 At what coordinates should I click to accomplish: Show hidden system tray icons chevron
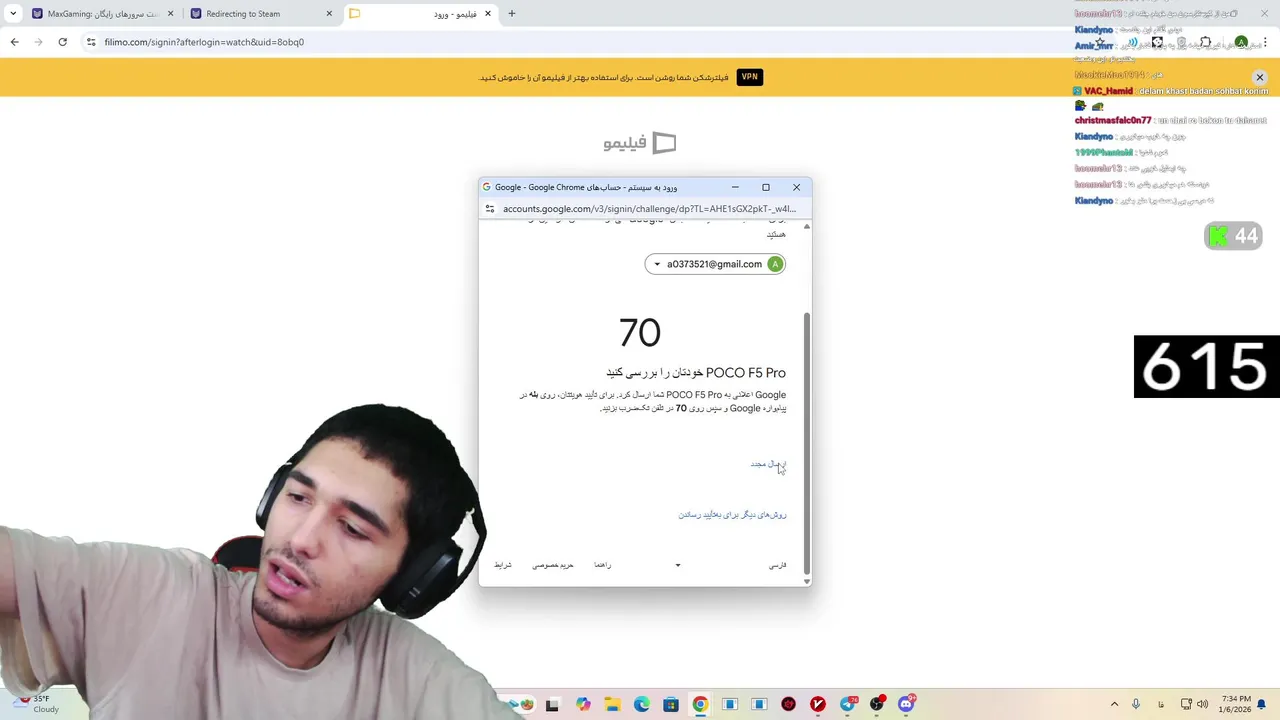[x=1114, y=704]
